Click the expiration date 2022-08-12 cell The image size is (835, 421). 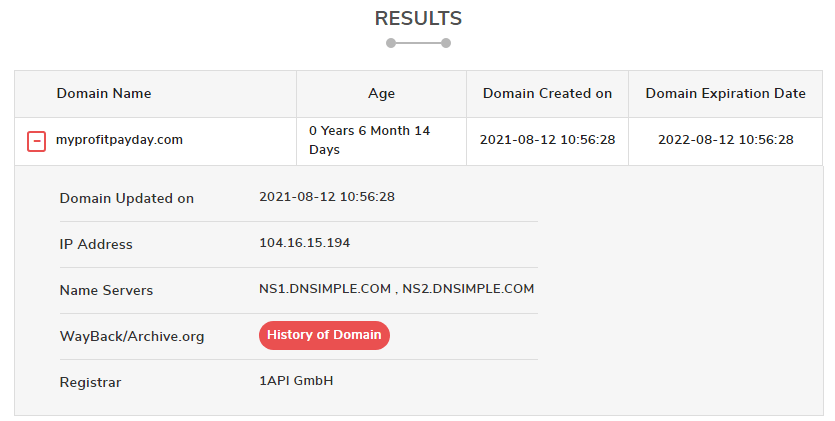pos(726,140)
